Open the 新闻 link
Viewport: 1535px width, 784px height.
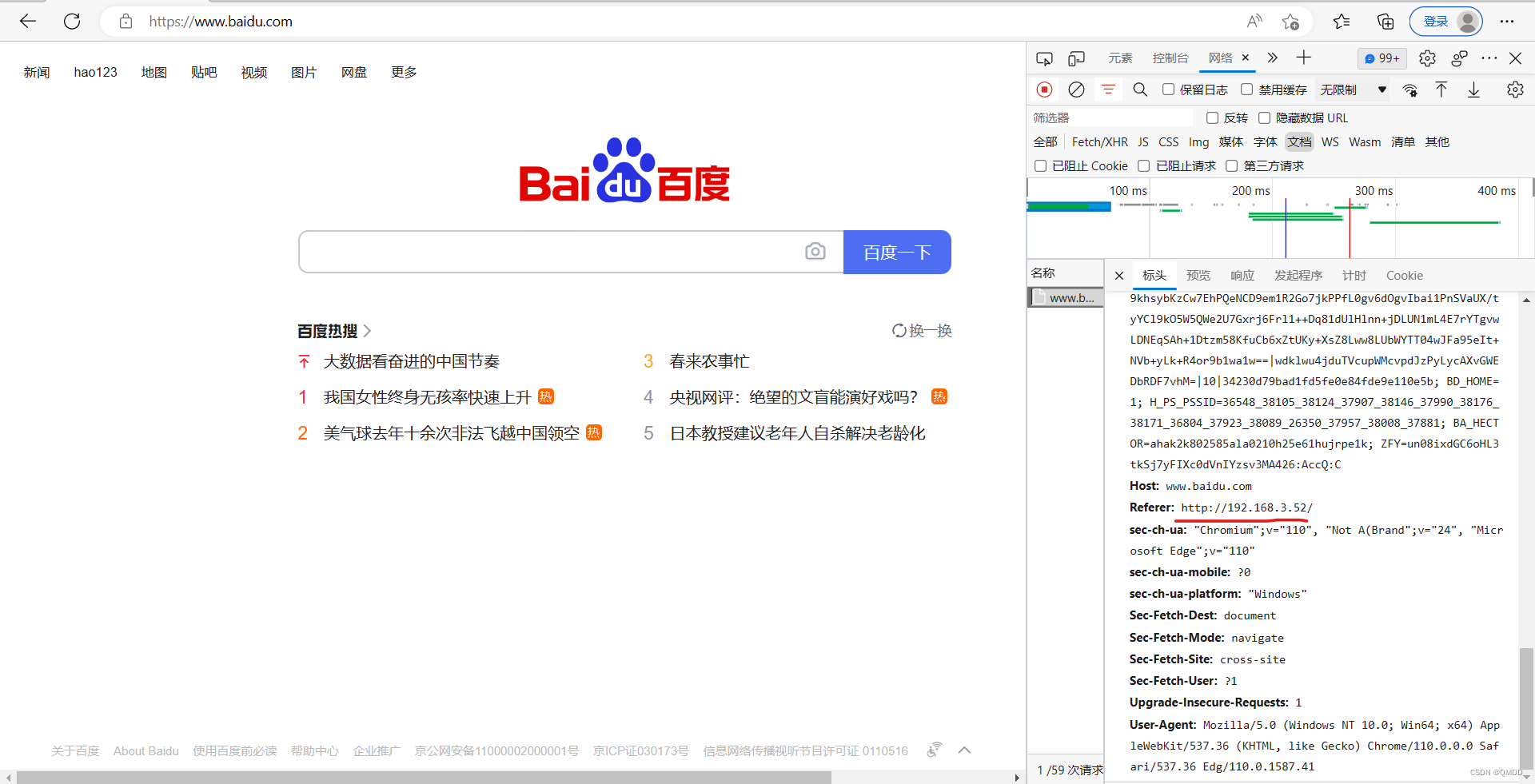coord(37,72)
